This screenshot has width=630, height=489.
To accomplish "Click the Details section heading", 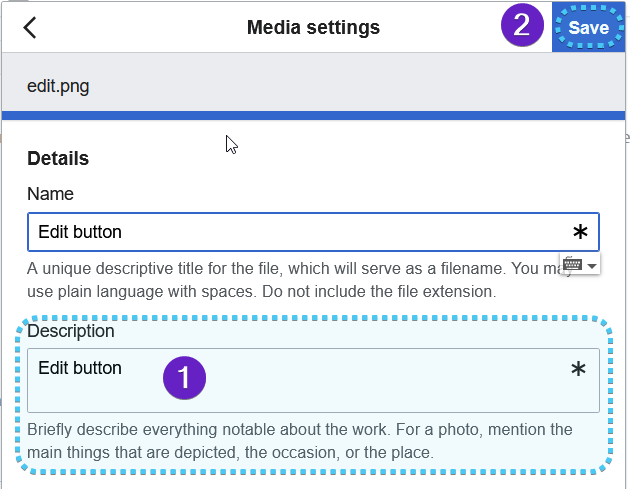I will click(x=58, y=158).
